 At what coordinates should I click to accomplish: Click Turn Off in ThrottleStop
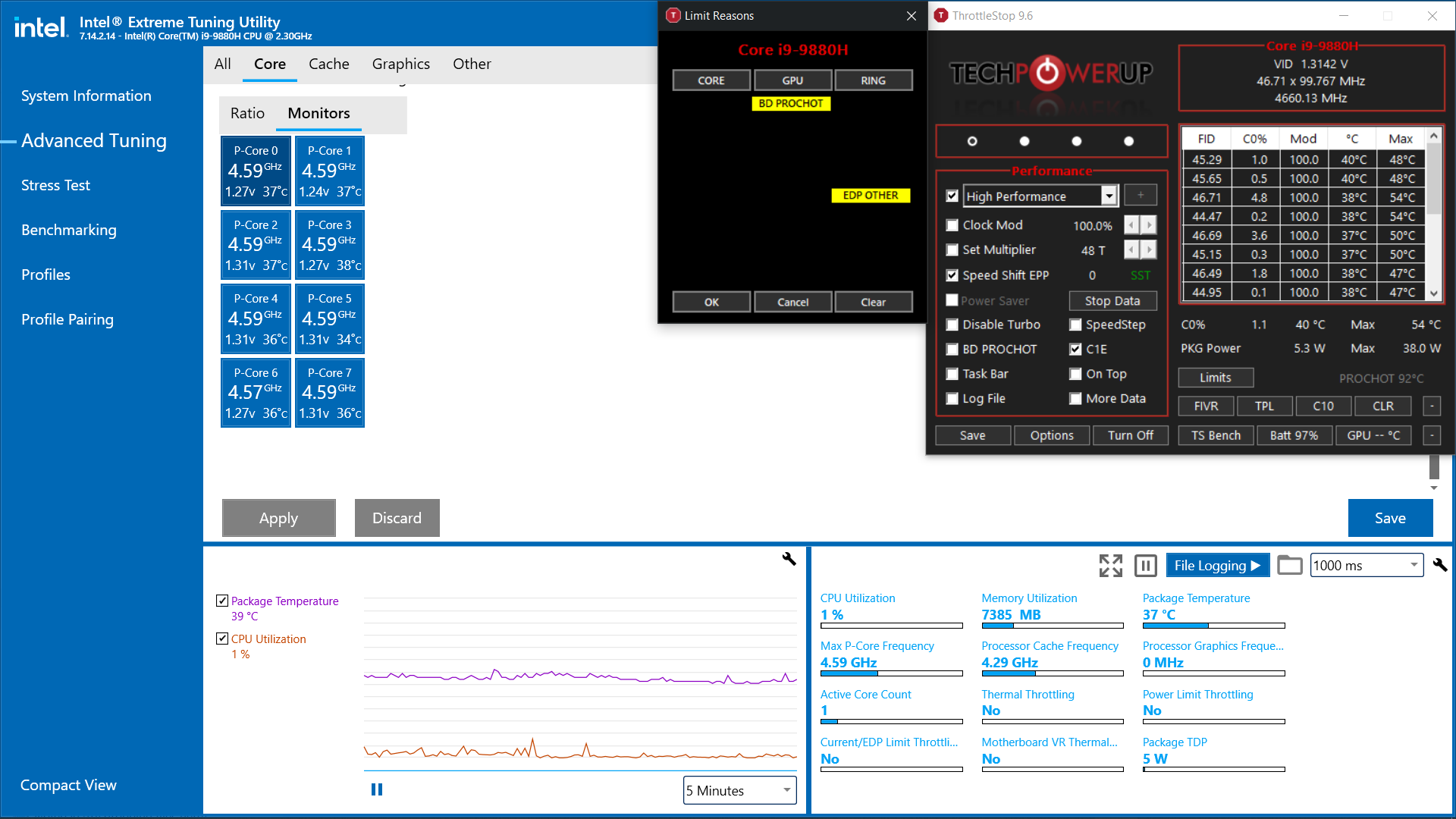[x=1130, y=435]
